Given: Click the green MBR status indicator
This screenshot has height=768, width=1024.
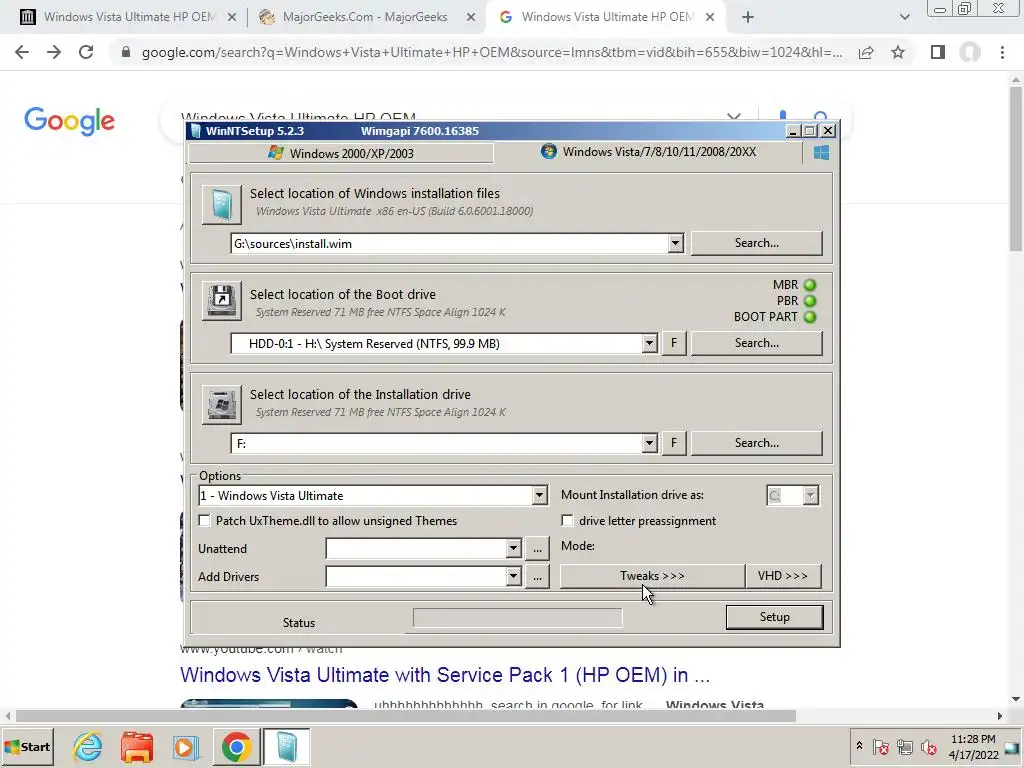Looking at the screenshot, I should pyautogui.click(x=810, y=285).
